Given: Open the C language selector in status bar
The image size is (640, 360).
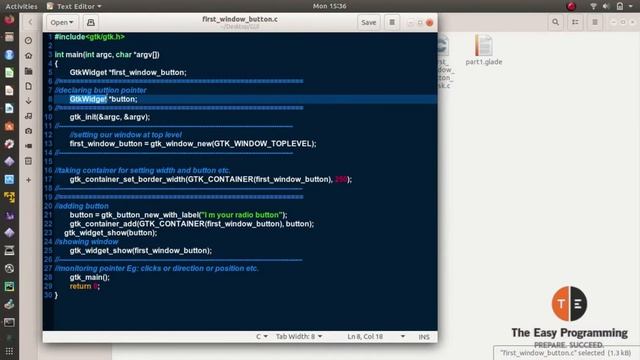Looking at the screenshot, I should tap(262, 337).
